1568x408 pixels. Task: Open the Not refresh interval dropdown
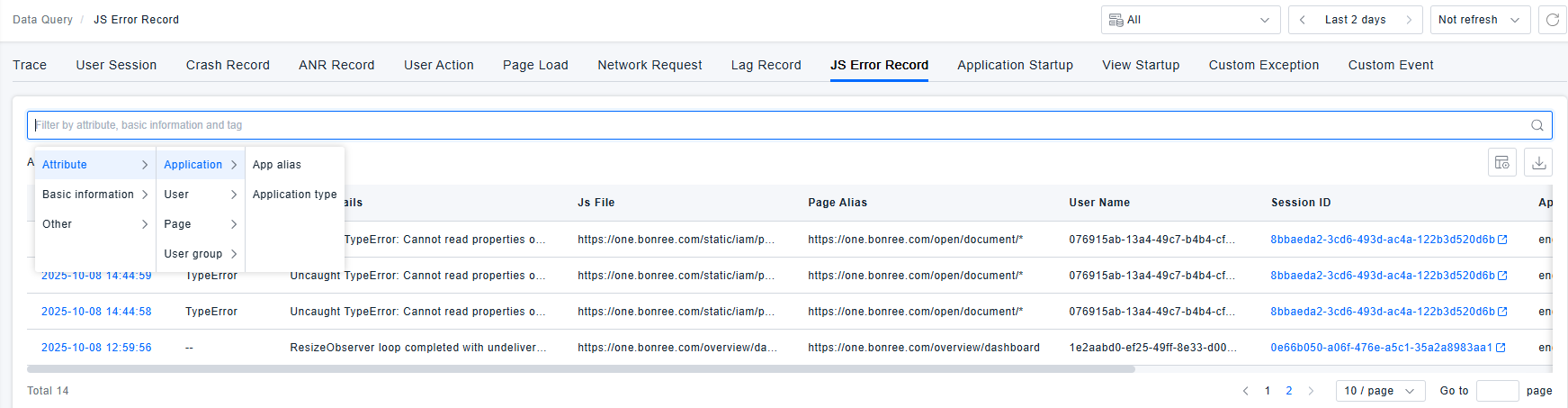click(x=1479, y=20)
